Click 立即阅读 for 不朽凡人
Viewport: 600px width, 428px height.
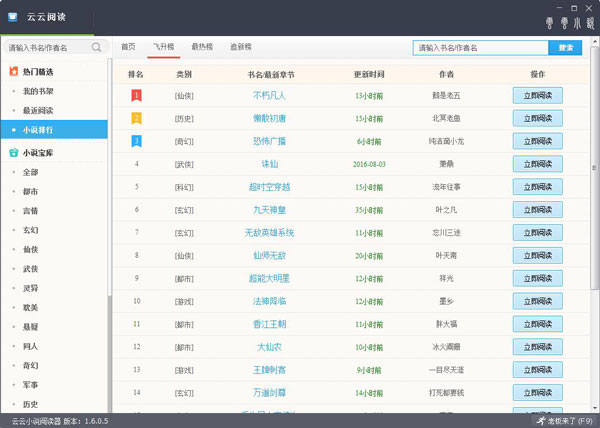coord(538,96)
